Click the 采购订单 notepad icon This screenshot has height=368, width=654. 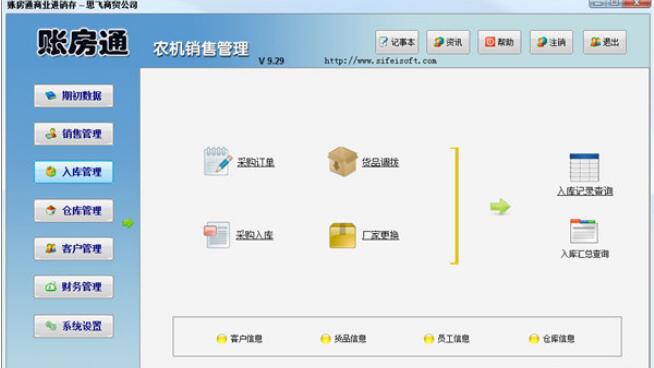click(x=217, y=161)
